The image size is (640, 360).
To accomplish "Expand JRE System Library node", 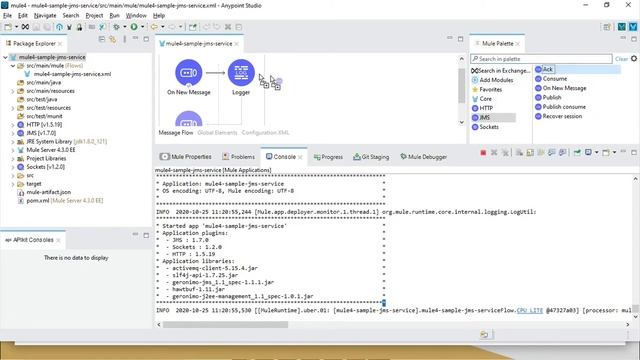I will tap(13, 142).
